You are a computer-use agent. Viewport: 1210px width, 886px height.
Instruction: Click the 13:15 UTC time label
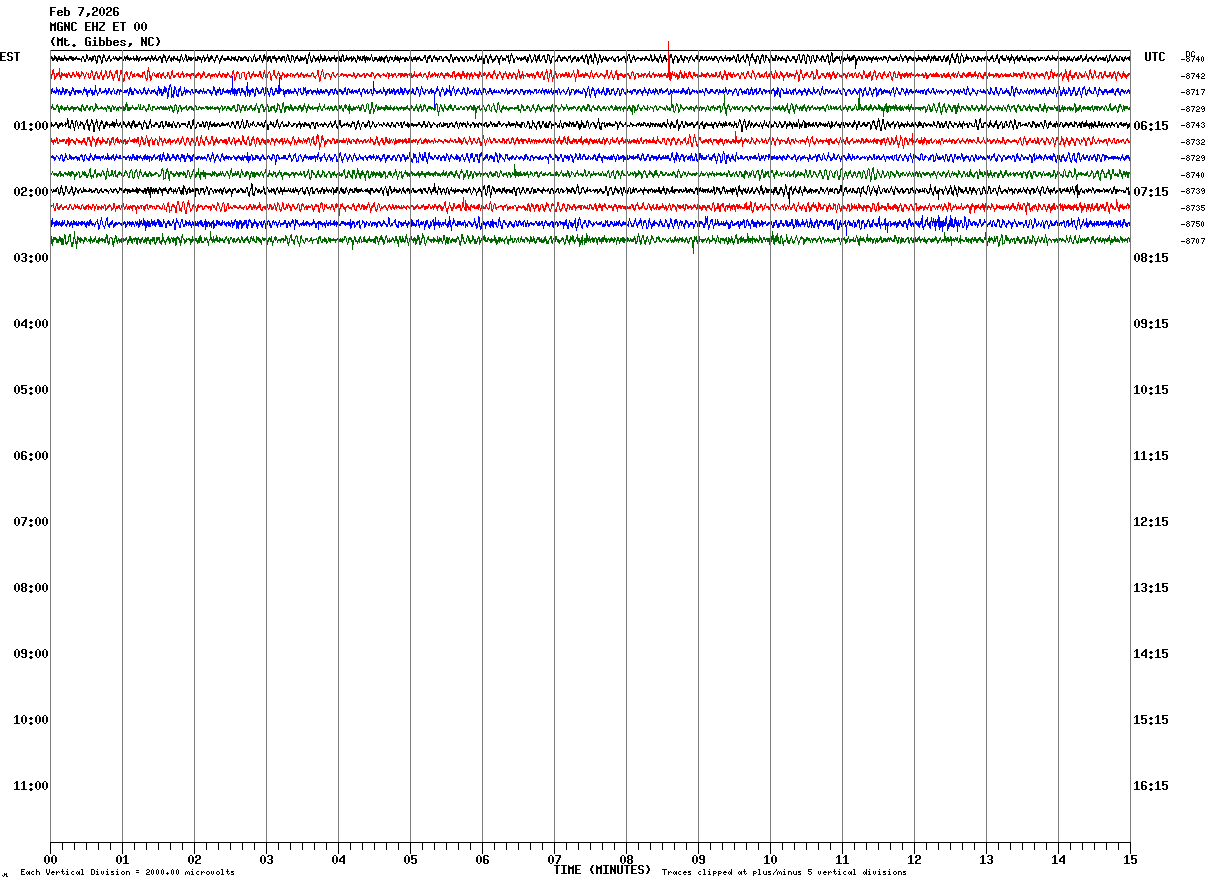1151,588
